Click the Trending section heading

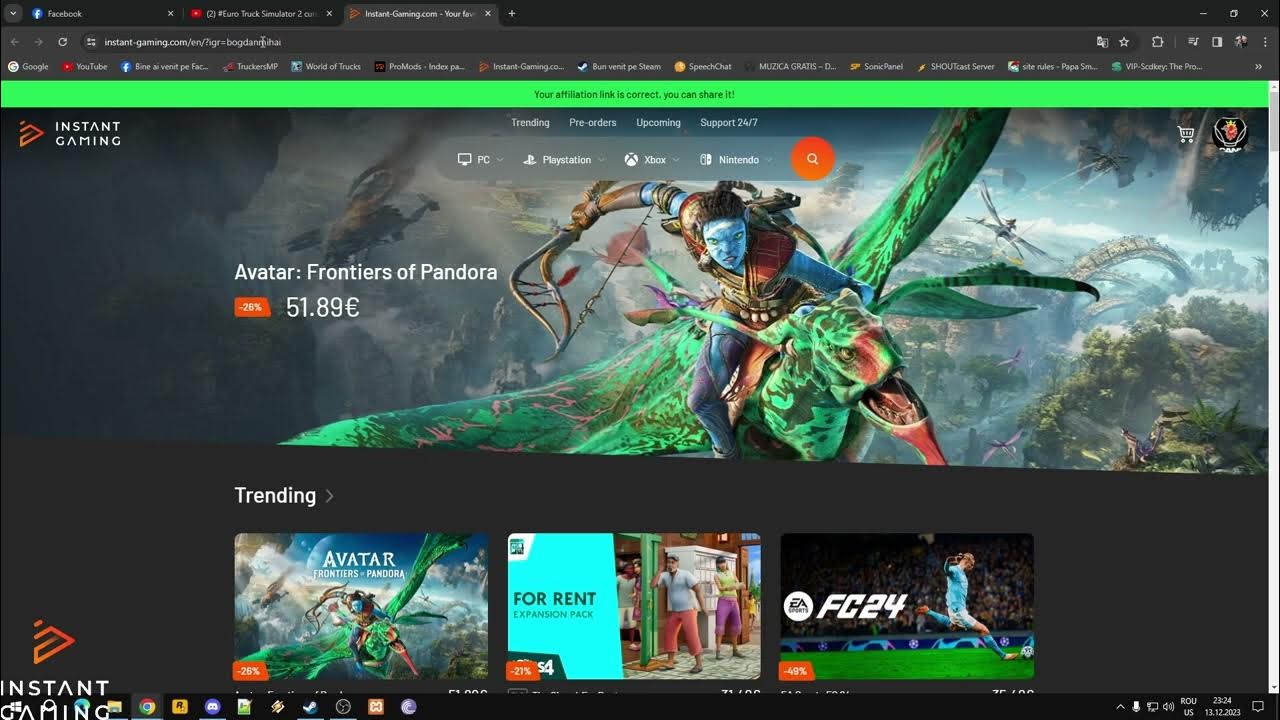pos(275,496)
